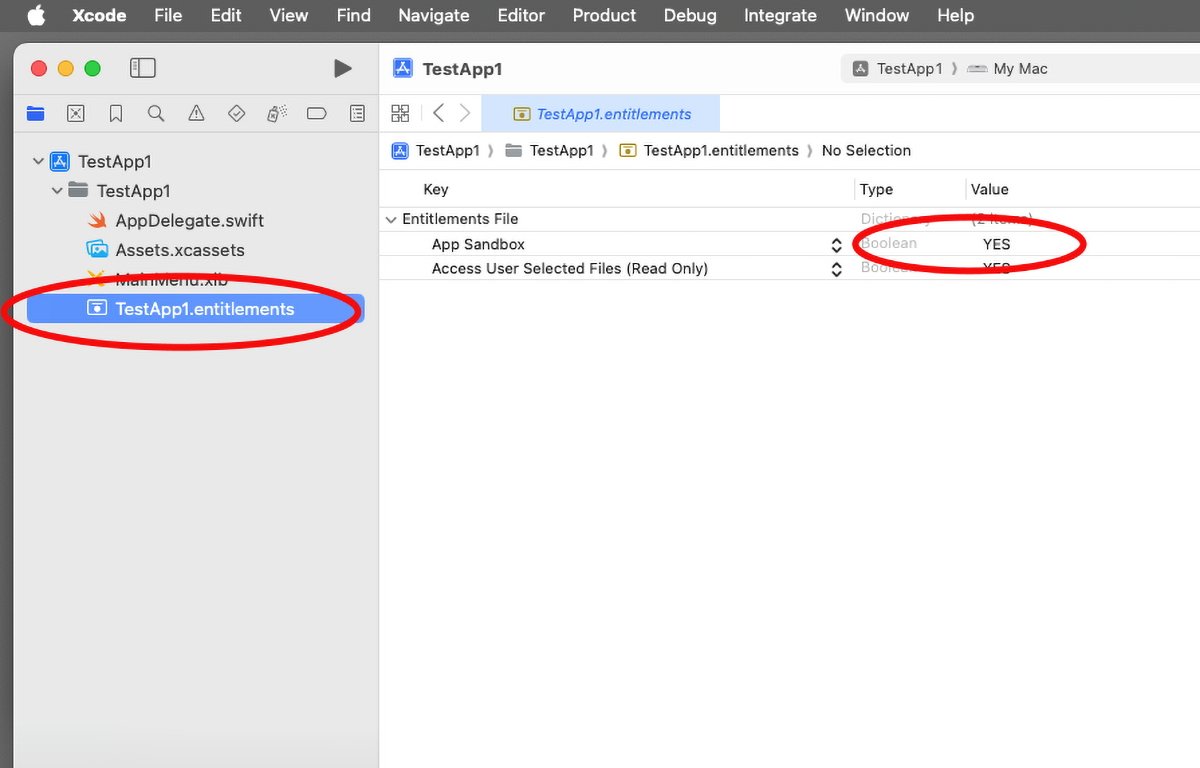Open the Breakpoint navigator tag icon

point(317,113)
